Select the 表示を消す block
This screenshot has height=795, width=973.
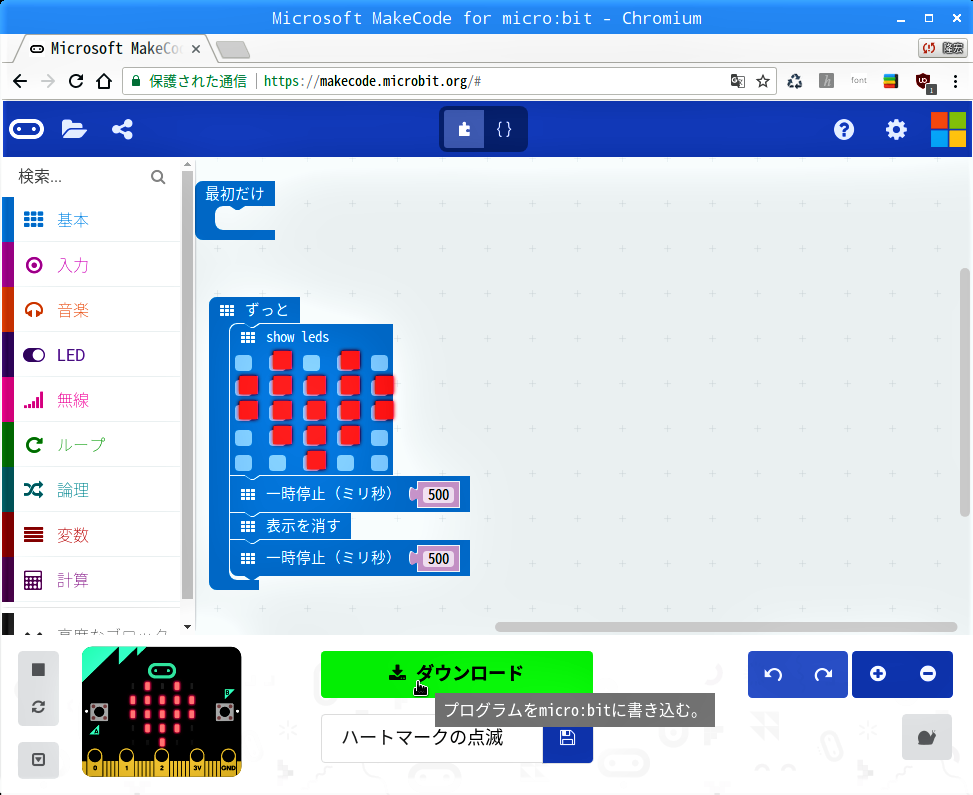290,526
